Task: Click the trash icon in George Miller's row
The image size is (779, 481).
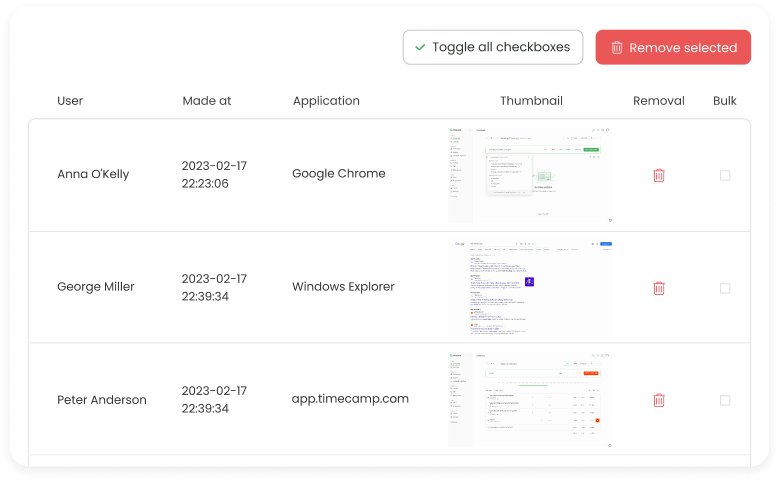Action: [x=658, y=288]
